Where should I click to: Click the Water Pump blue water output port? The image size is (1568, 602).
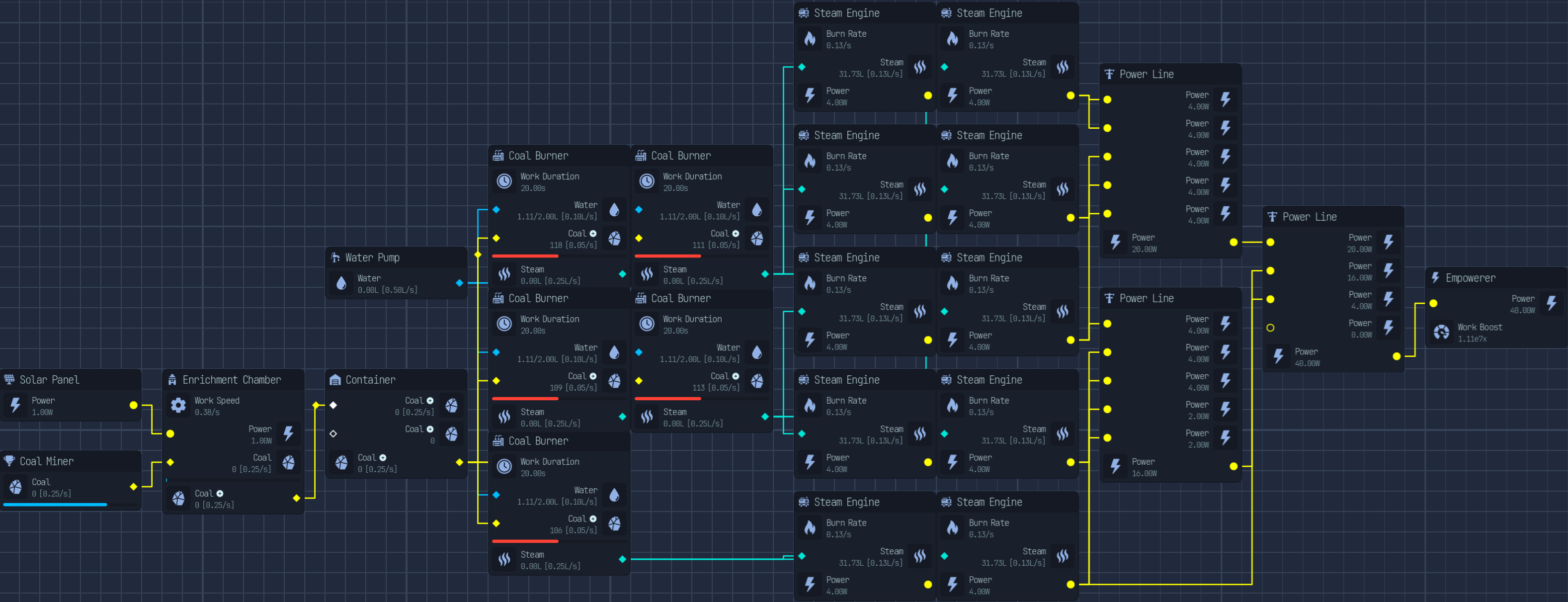pos(460,283)
